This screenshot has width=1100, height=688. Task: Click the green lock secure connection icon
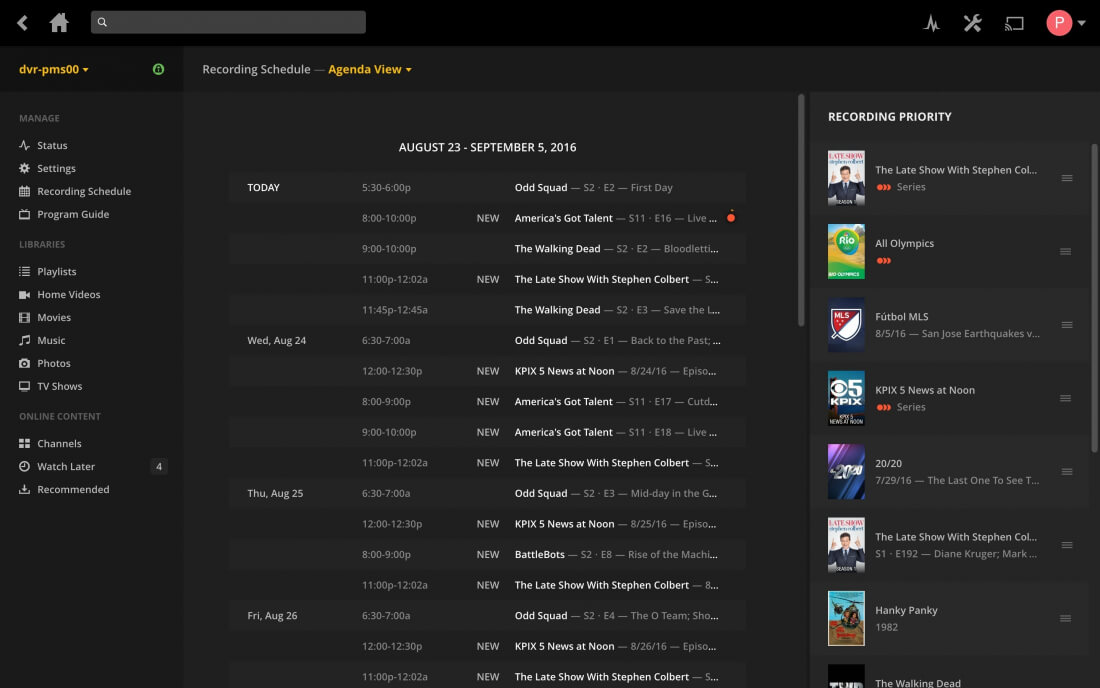[x=158, y=69]
